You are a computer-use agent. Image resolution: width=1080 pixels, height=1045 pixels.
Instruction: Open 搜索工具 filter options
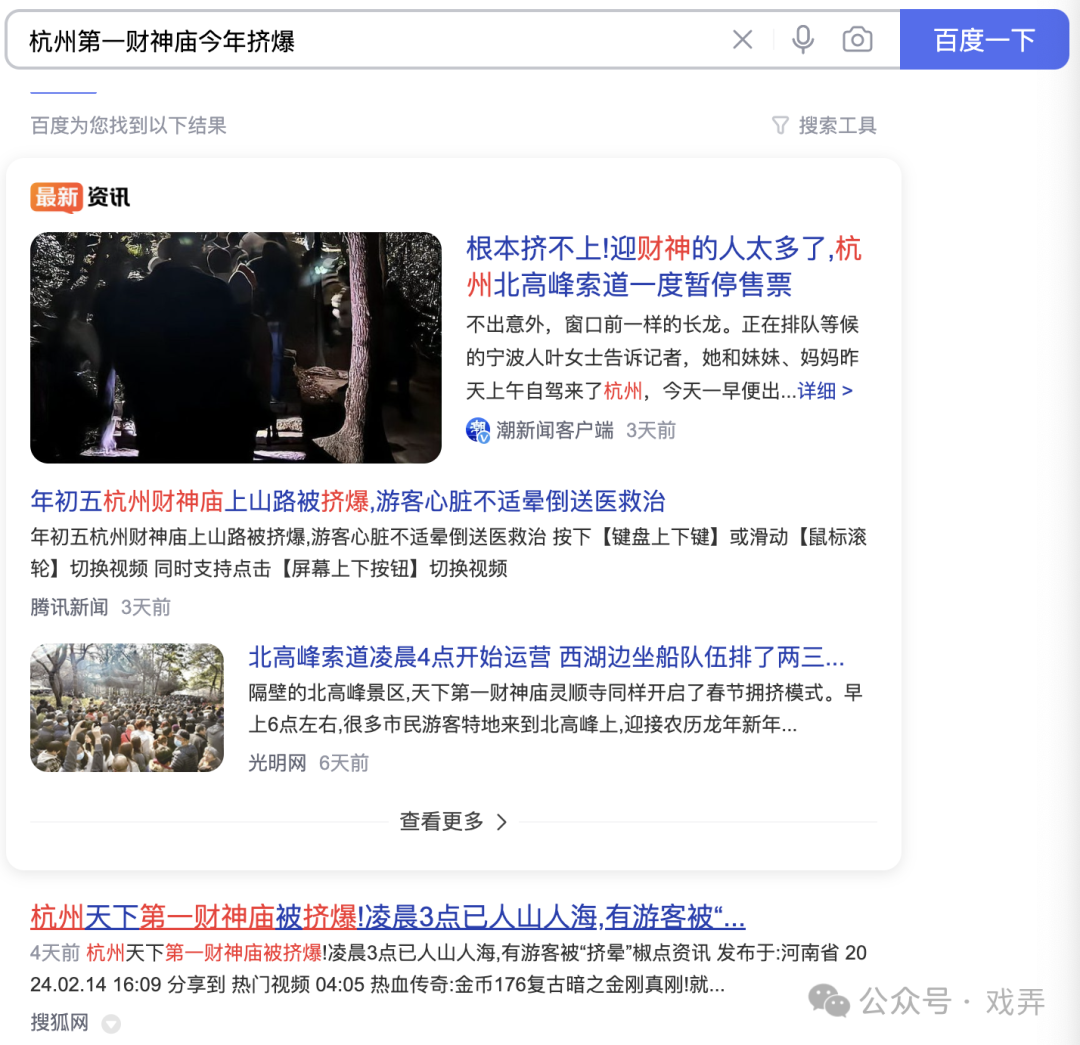tap(824, 125)
